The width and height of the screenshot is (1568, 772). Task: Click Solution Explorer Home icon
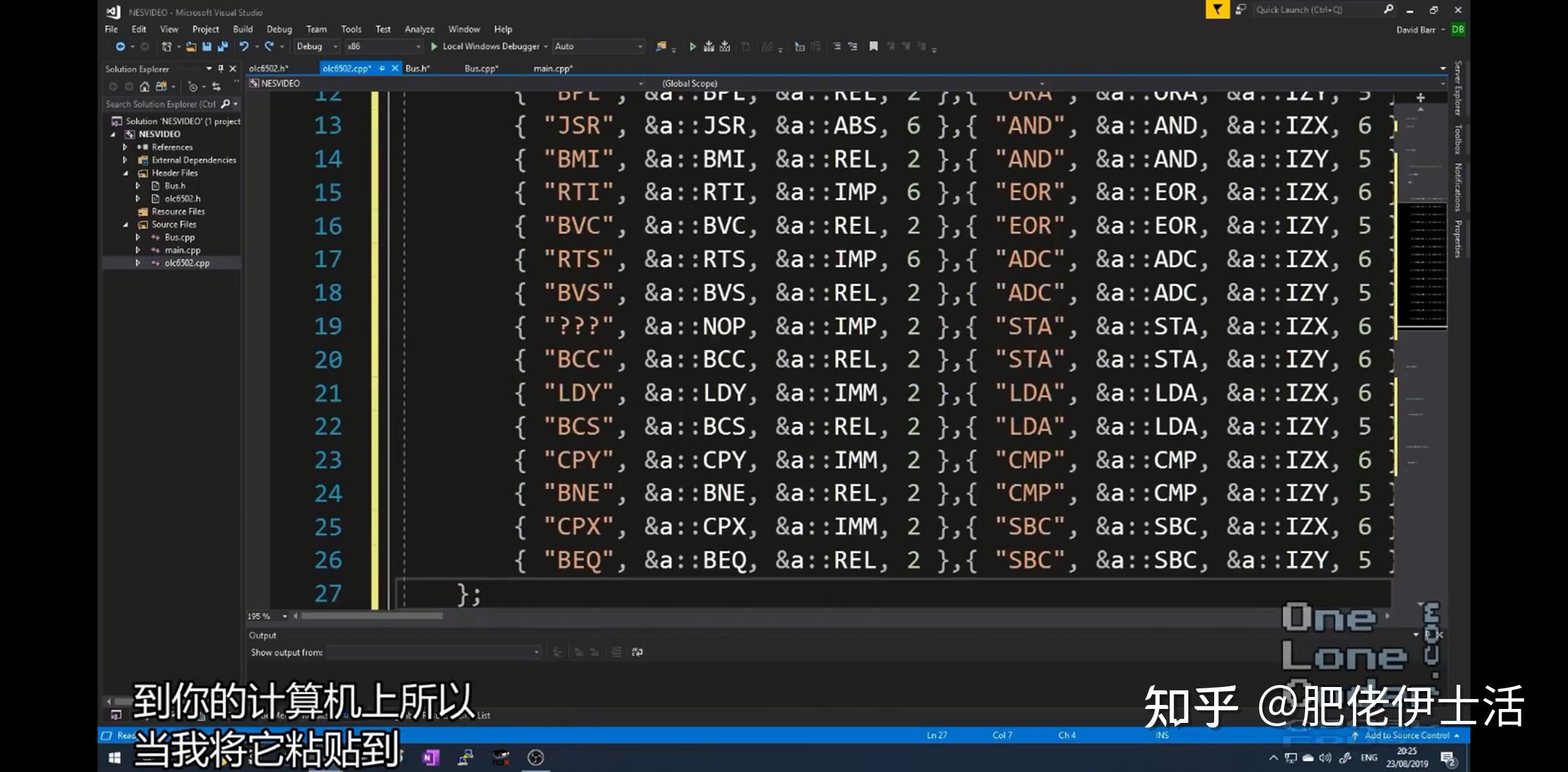point(144,86)
